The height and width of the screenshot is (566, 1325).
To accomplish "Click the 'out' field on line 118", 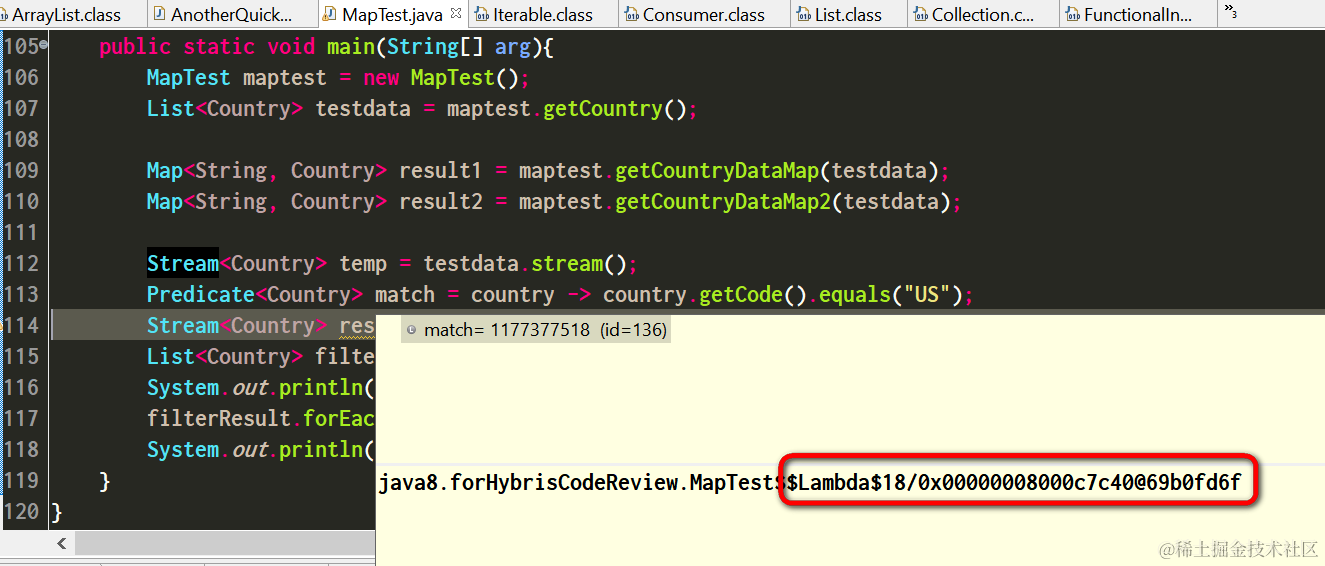I will 249,449.
